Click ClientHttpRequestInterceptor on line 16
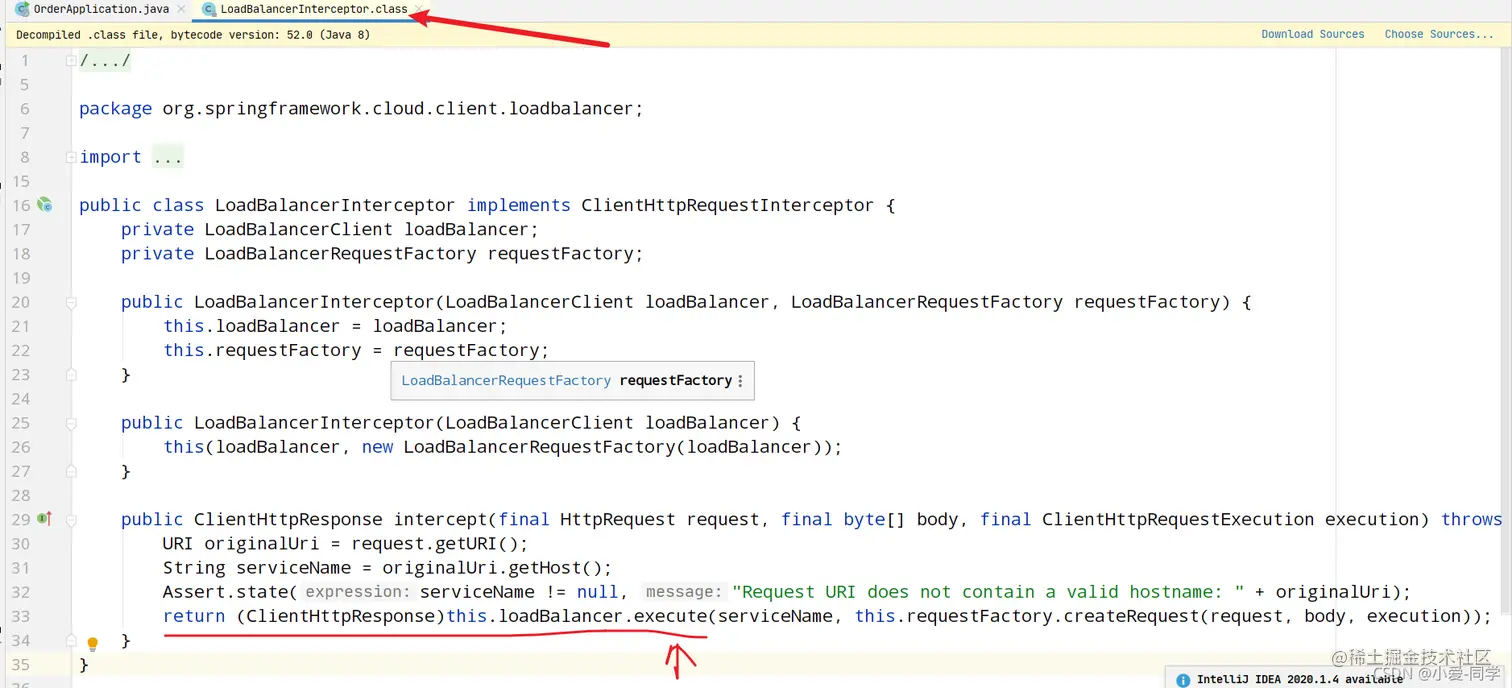 [728, 205]
